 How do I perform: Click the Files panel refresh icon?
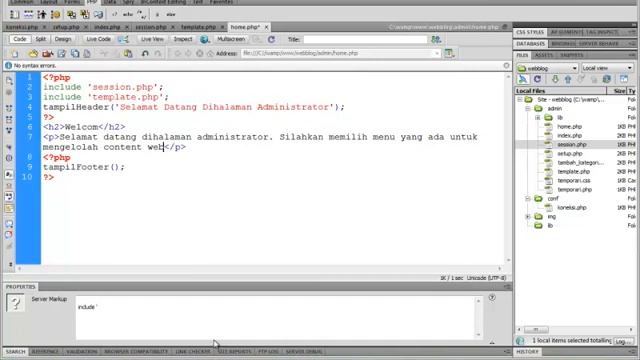point(537,79)
